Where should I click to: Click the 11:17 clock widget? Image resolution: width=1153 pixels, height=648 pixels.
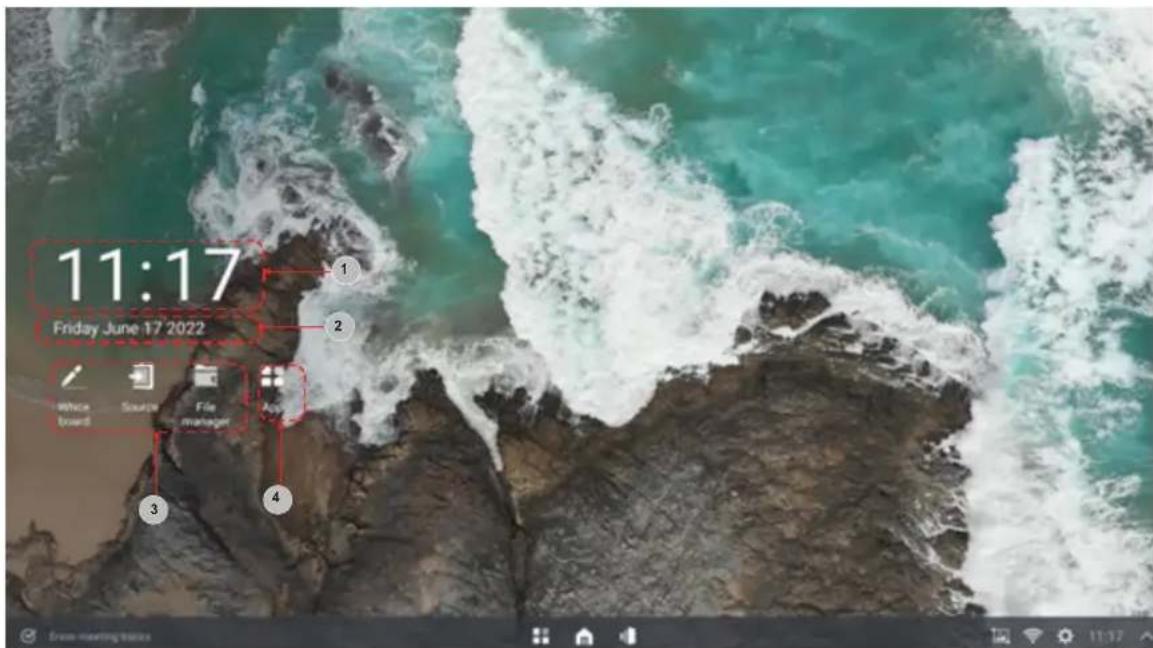(x=149, y=274)
